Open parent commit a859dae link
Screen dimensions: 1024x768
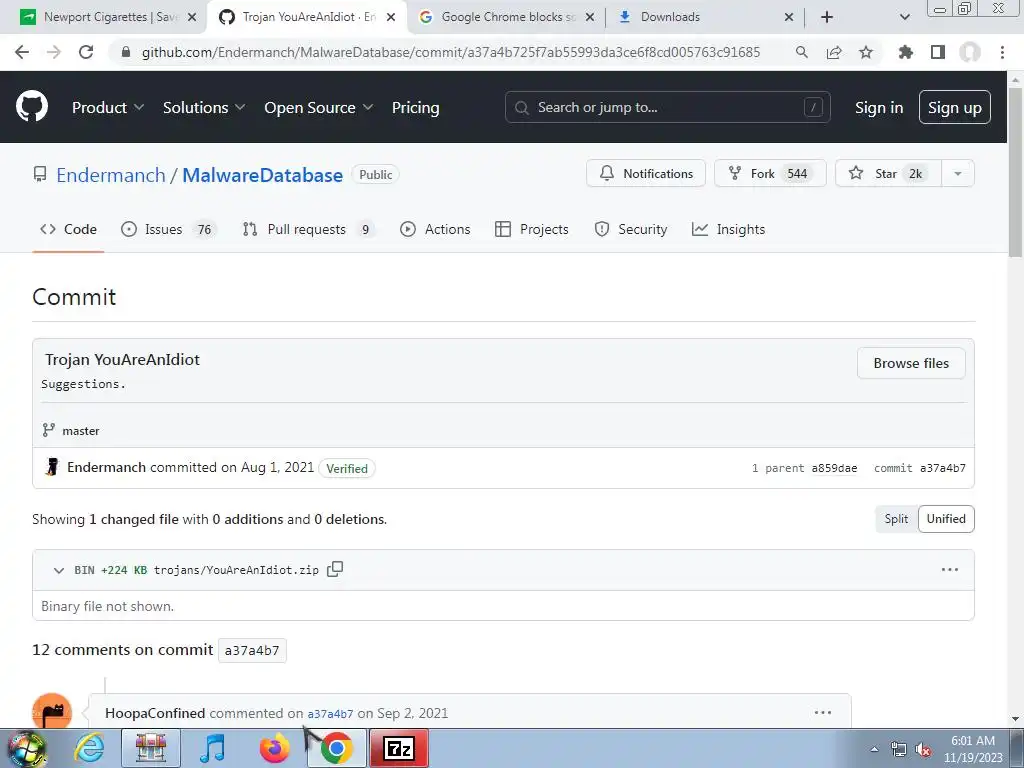click(x=834, y=468)
